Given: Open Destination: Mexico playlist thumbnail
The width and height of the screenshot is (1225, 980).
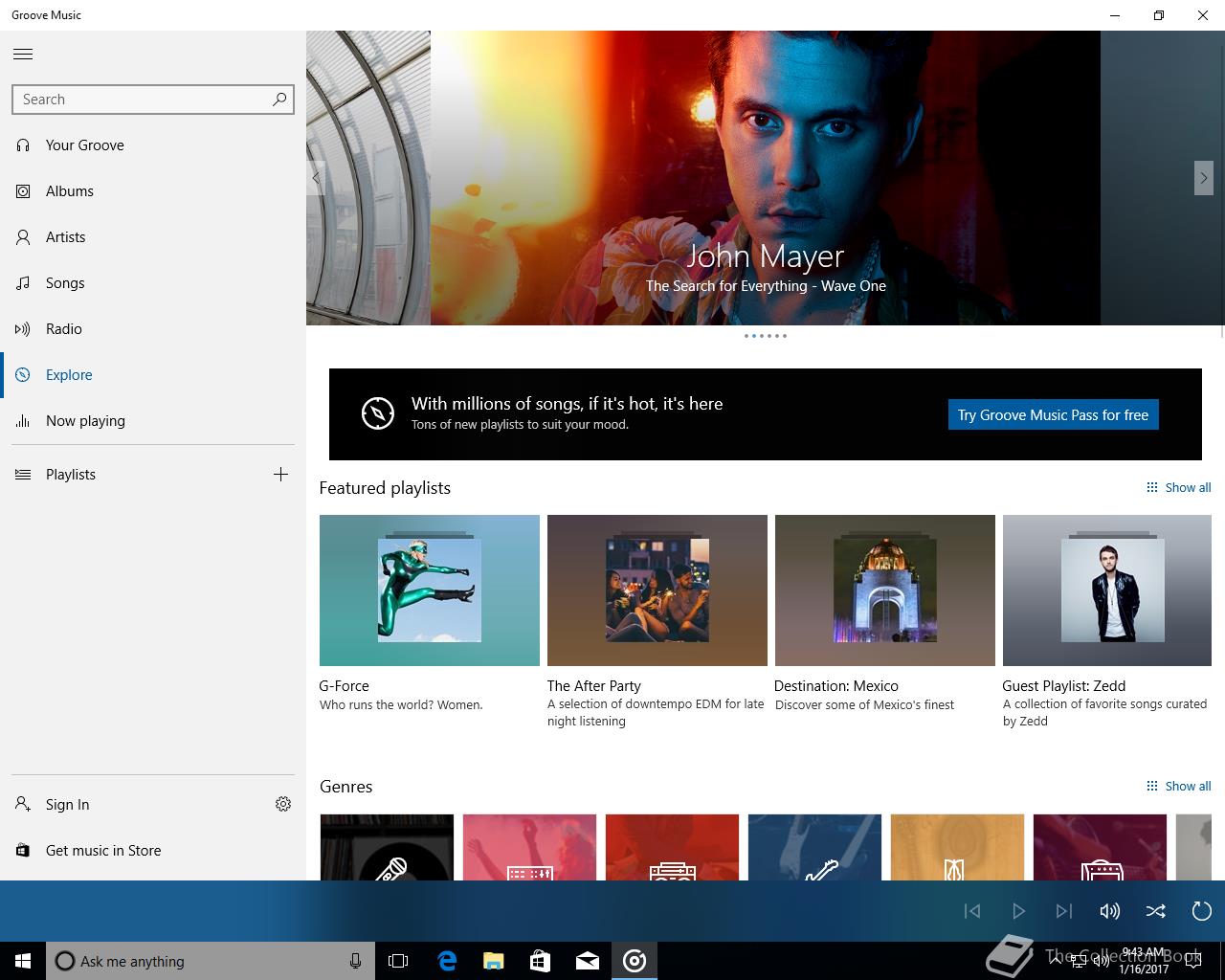Looking at the screenshot, I should pyautogui.click(x=885, y=590).
